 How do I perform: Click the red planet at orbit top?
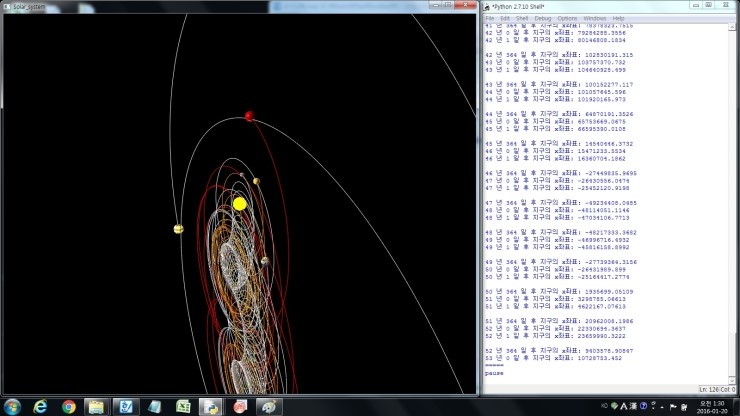coord(248,116)
